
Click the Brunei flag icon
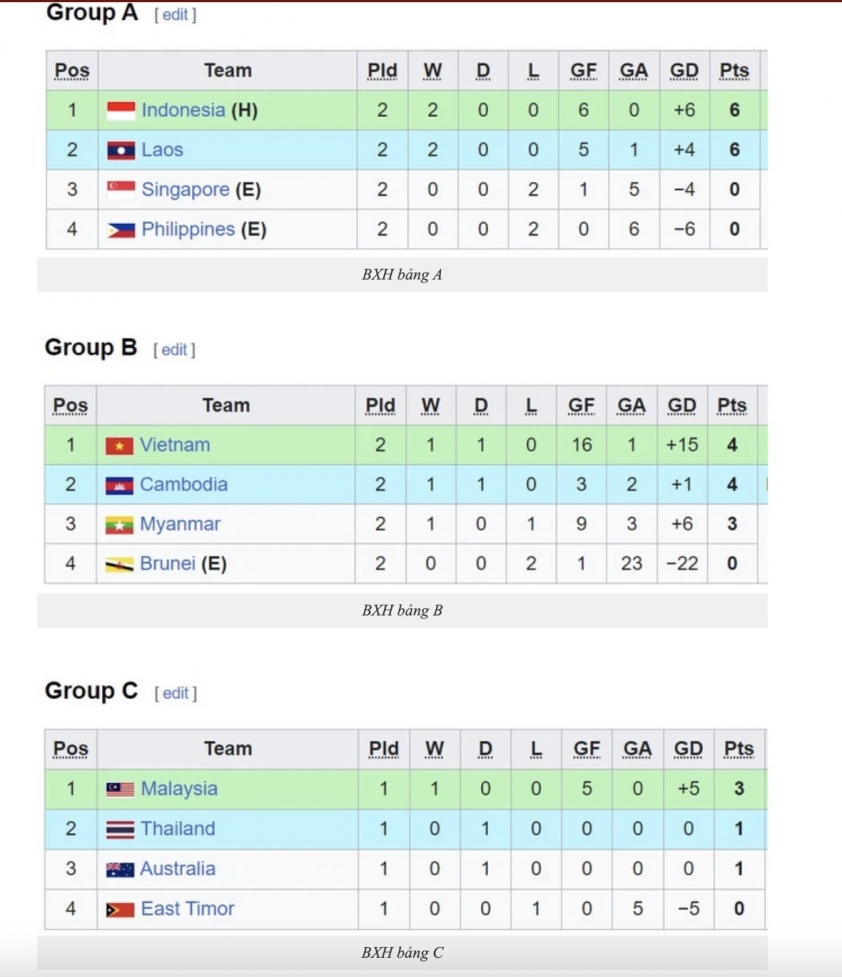[119, 565]
